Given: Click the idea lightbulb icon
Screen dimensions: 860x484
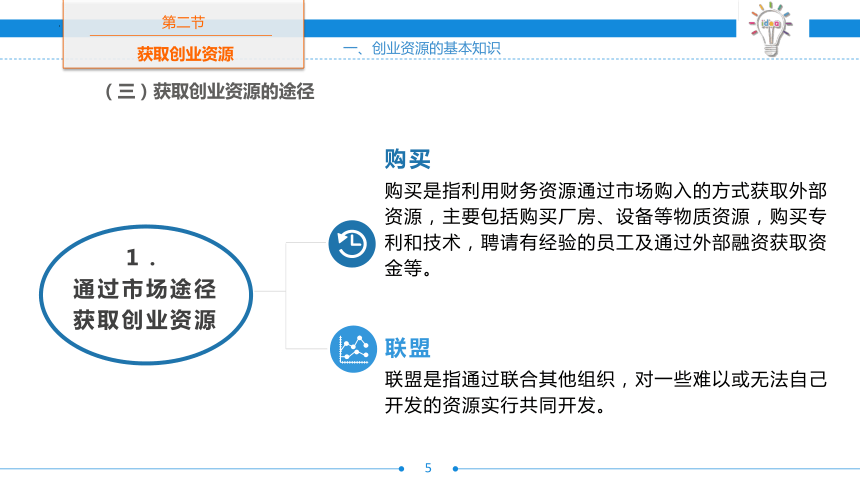Looking at the screenshot, I should point(771,29).
